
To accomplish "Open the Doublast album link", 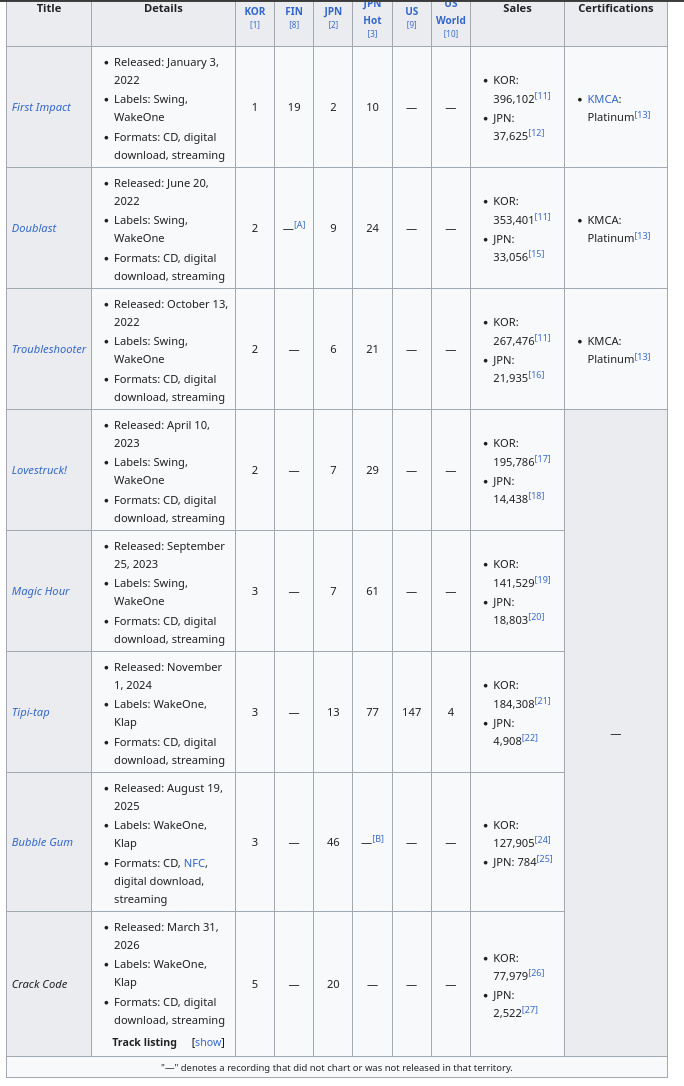I will (34, 229).
